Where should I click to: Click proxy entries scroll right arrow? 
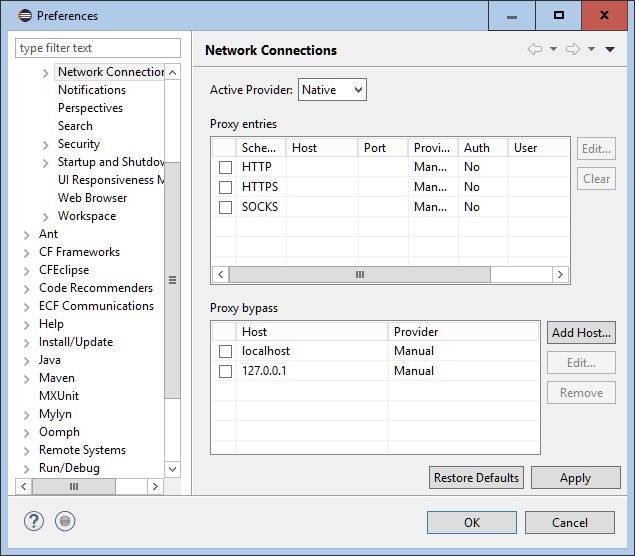click(560, 275)
